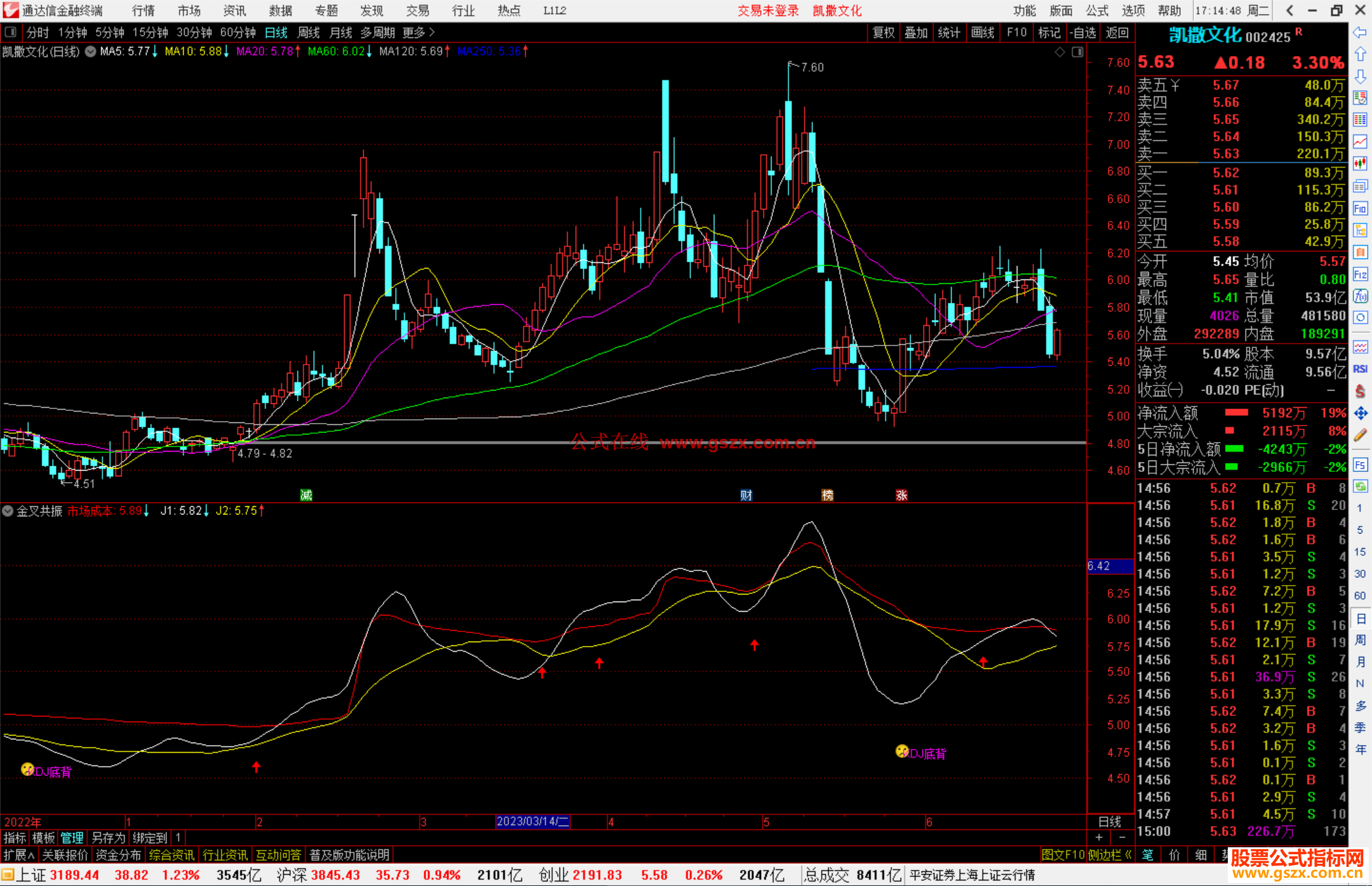Click the 2023/03/14 date marker on the timeline

[x=532, y=821]
